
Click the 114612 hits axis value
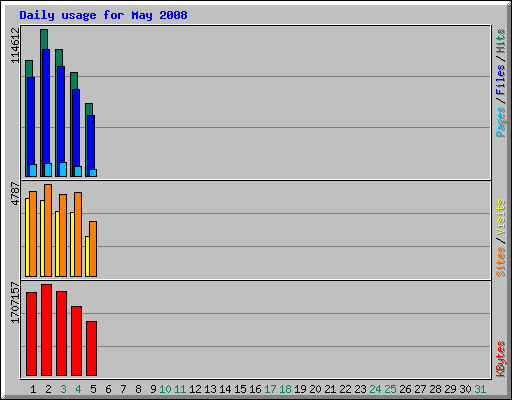tap(15, 45)
